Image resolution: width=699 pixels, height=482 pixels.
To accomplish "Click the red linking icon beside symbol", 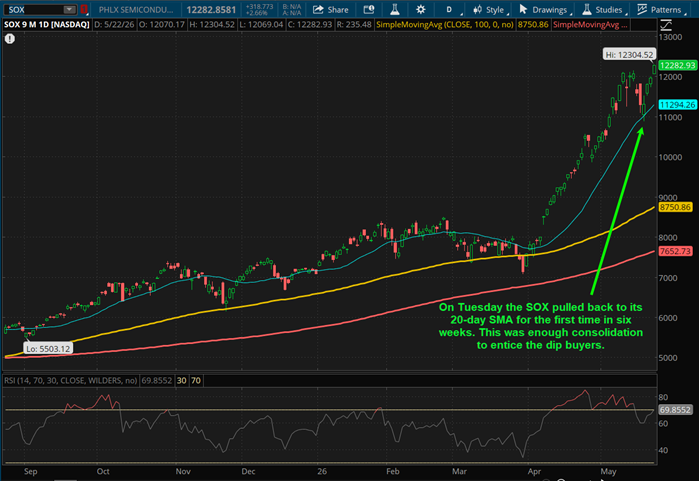I will [83, 9].
